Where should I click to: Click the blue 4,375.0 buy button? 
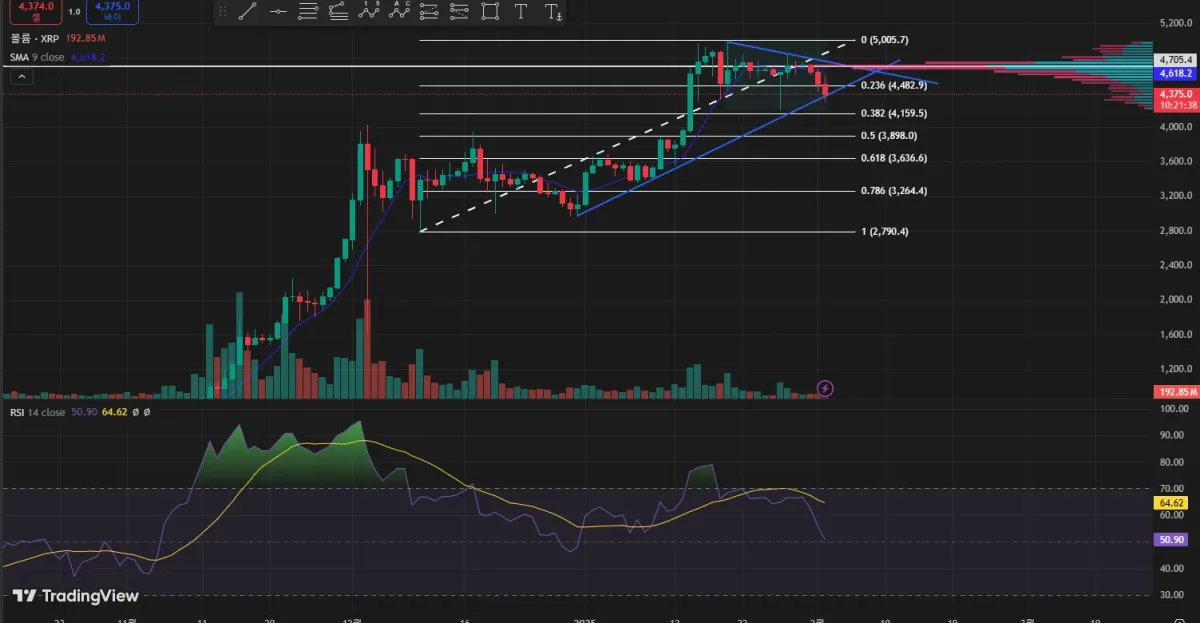pyautogui.click(x=113, y=11)
